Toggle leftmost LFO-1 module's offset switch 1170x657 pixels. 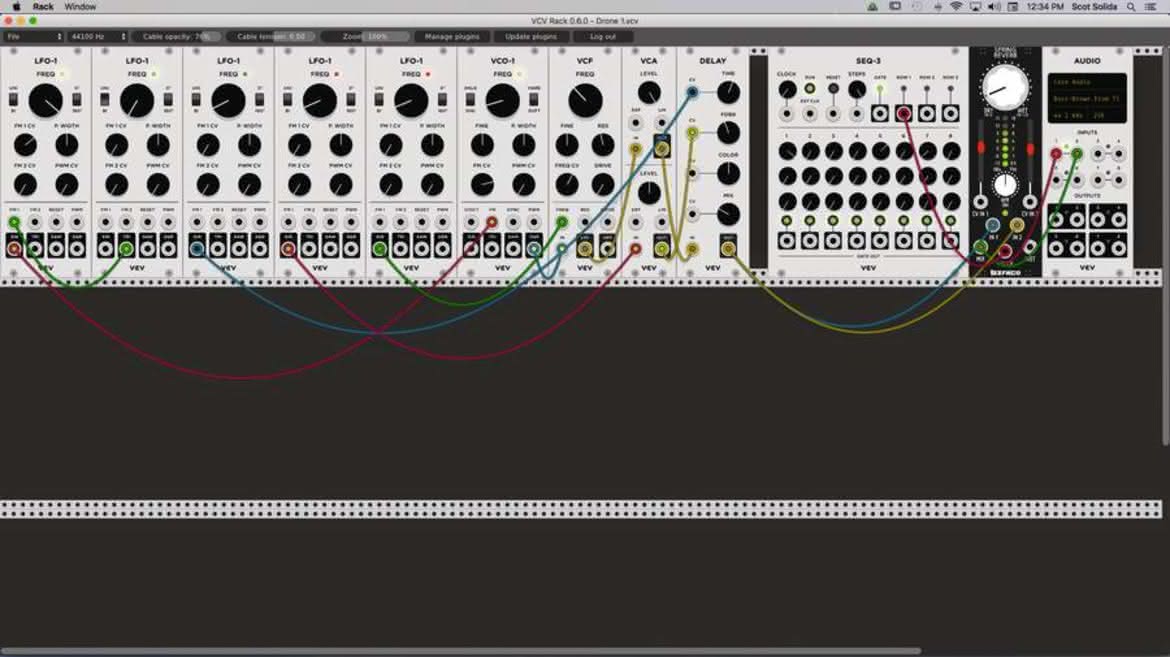(13, 99)
